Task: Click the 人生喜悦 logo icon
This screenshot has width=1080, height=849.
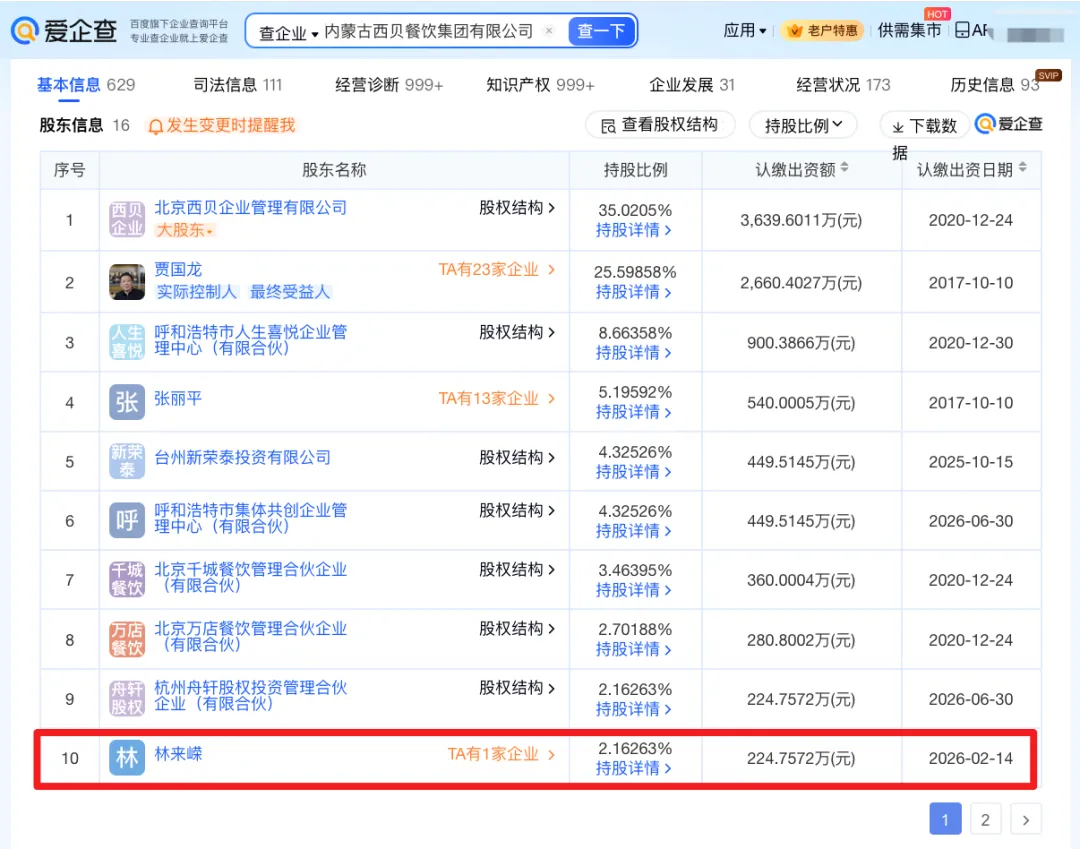Action: pyautogui.click(x=127, y=342)
